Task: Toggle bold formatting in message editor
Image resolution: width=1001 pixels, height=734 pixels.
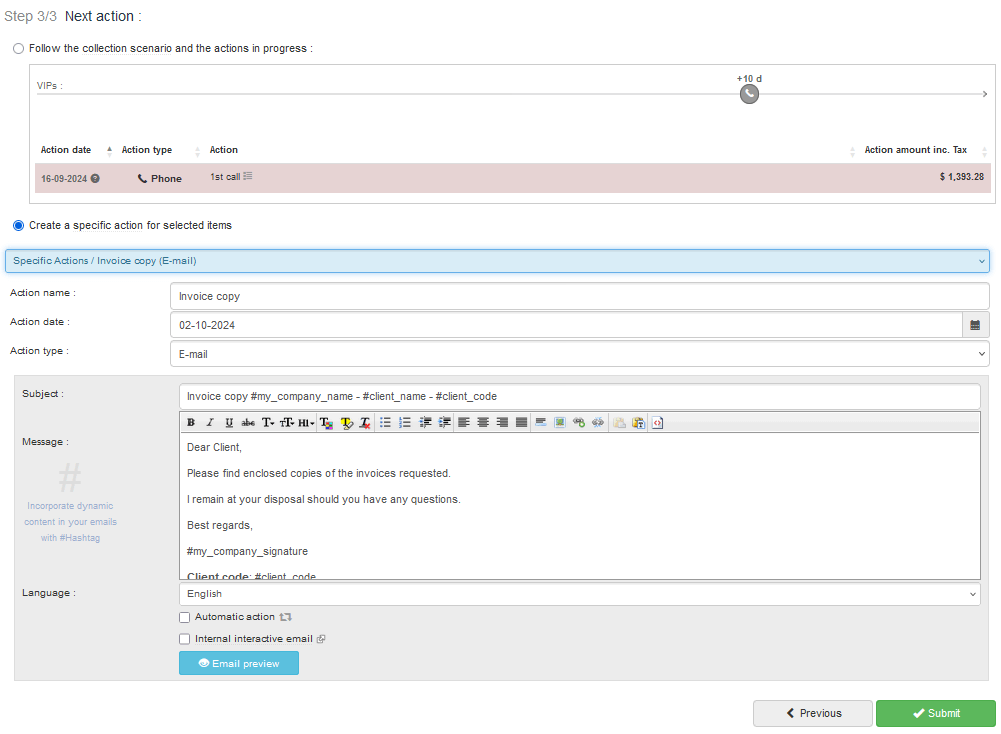Action: click(x=191, y=423)
